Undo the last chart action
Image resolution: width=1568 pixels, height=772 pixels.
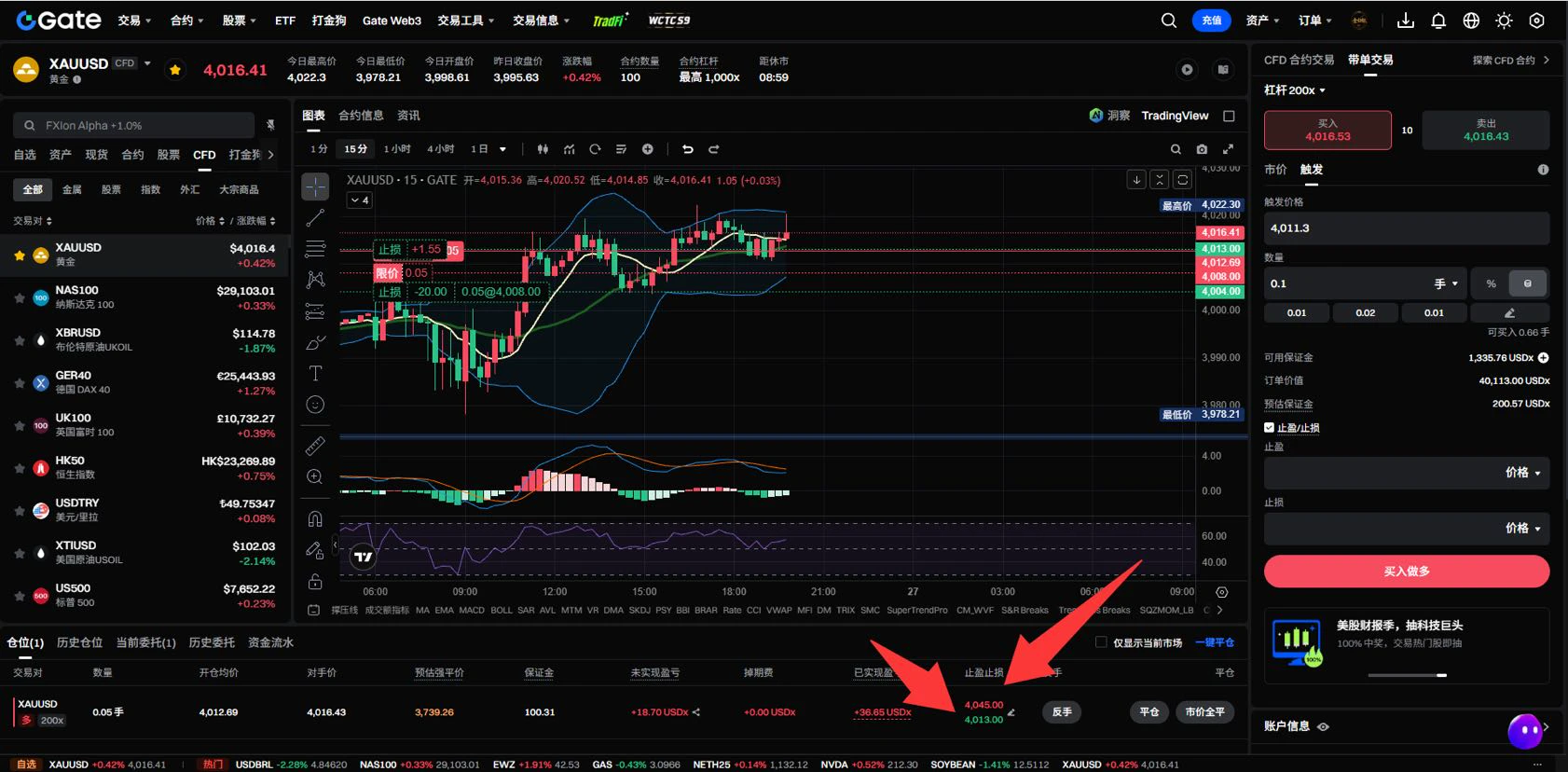(x=688, y=149)
